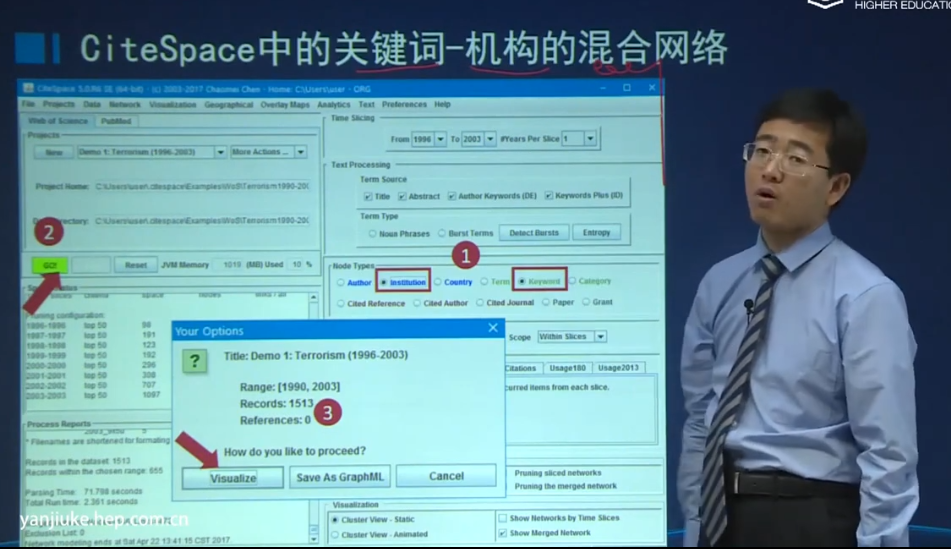Toggle Author Keywords (DE) checkbox
Screen dimensions: 951x549
[x=451, y=196]
